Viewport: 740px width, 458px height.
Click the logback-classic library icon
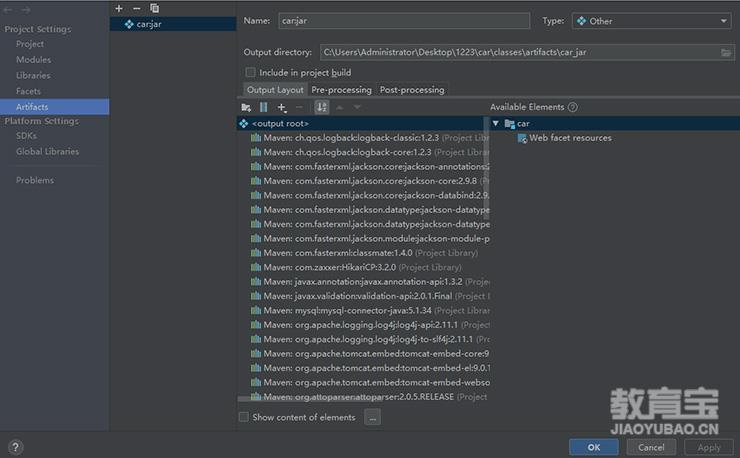[256, 138]
